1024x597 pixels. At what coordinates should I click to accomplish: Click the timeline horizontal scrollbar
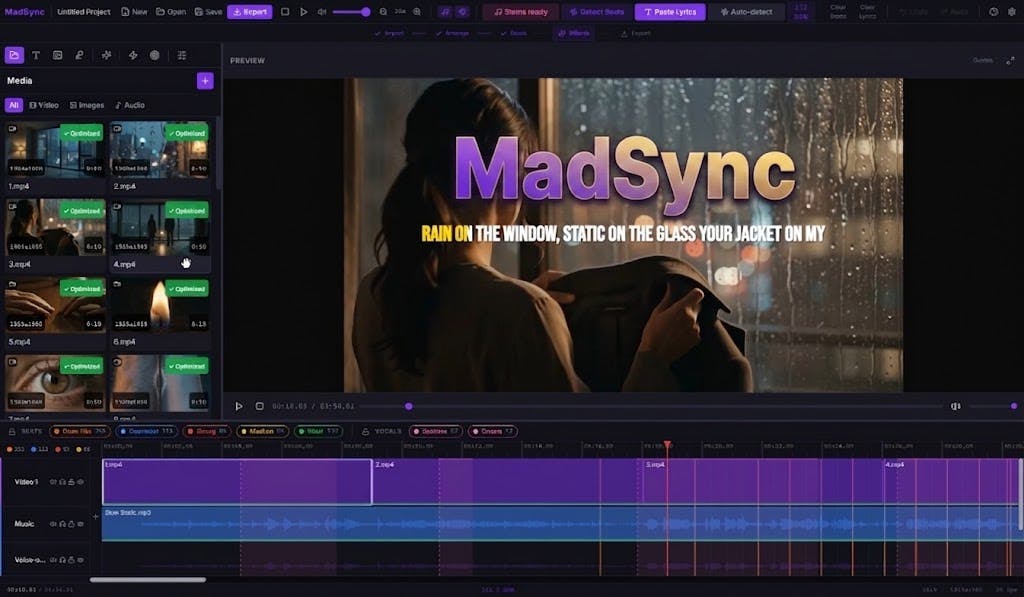(x=148, y=579)
